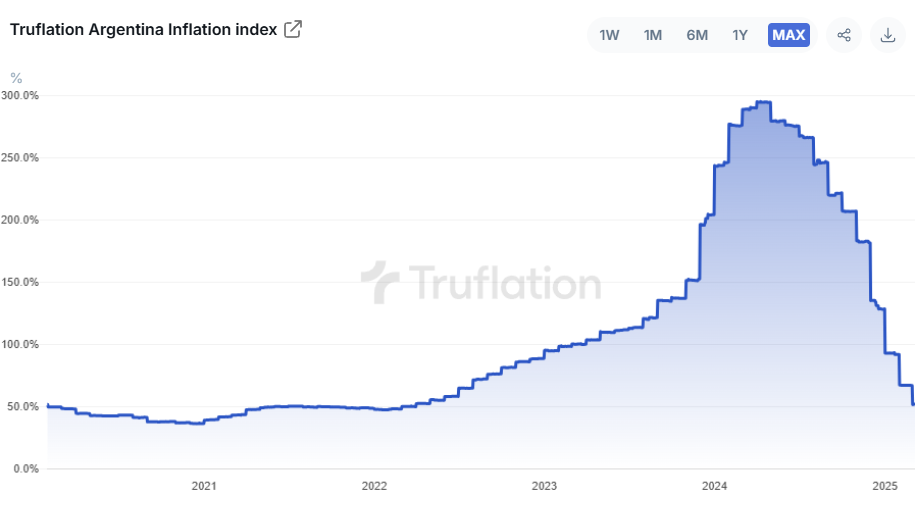Click the 100.0% y-axis label
The width and height of the screenshot is (917, 508).
(x=20, y=345)
